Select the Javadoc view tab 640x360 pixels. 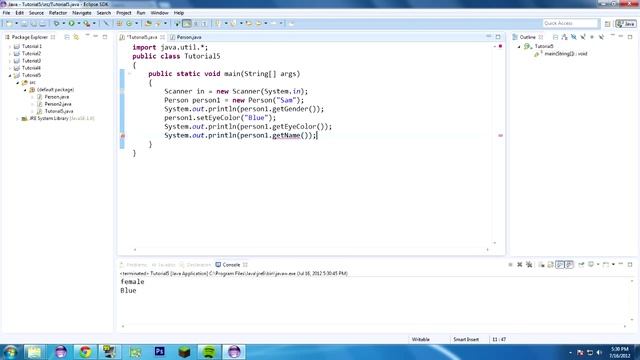point(163,265)
